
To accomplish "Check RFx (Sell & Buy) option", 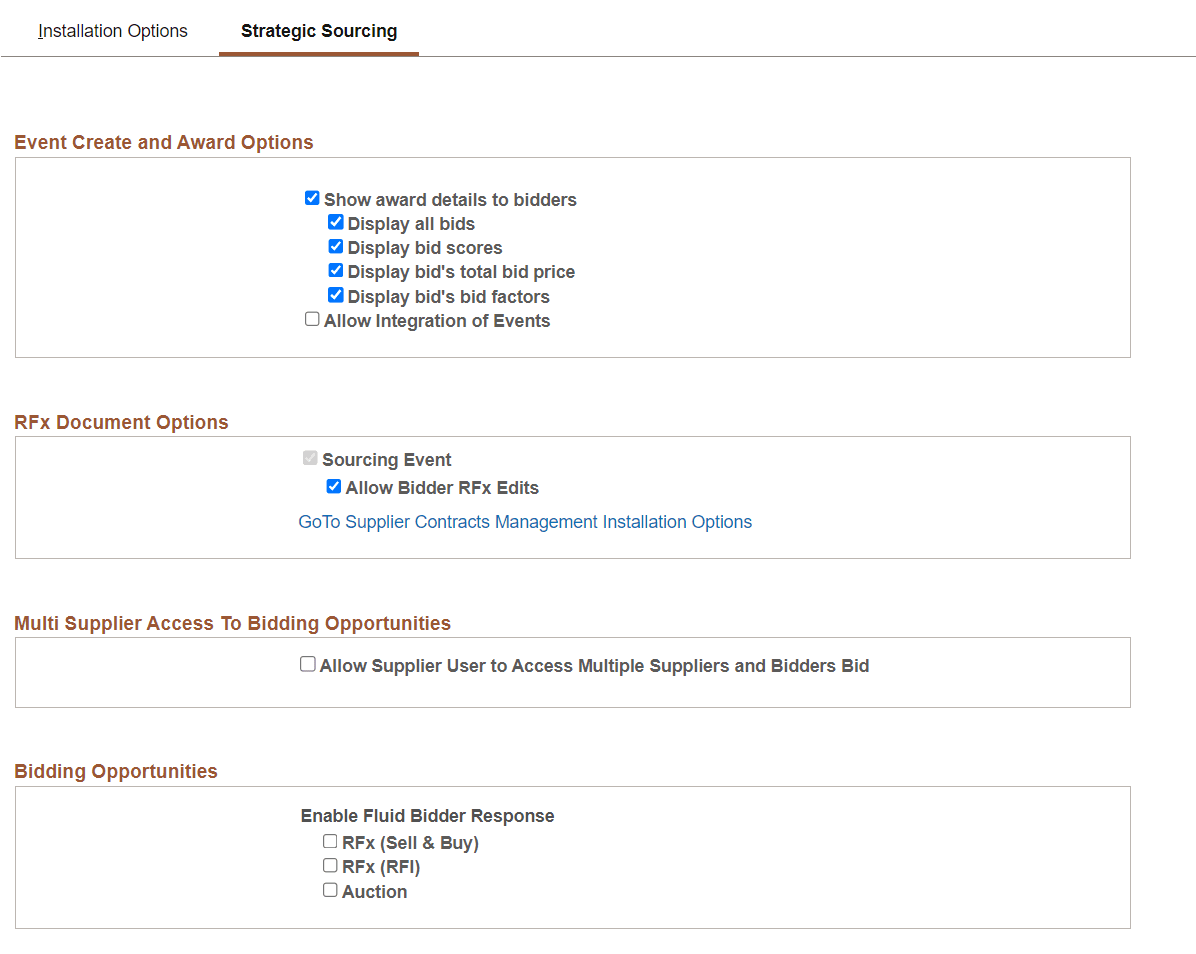I will tap(330, 841).
